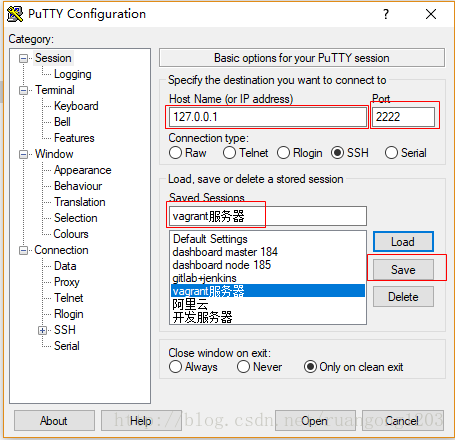Open the SSH category in the tree
Image resolution: width=455 pixels, height=440 pixels.
coord(65,330)
